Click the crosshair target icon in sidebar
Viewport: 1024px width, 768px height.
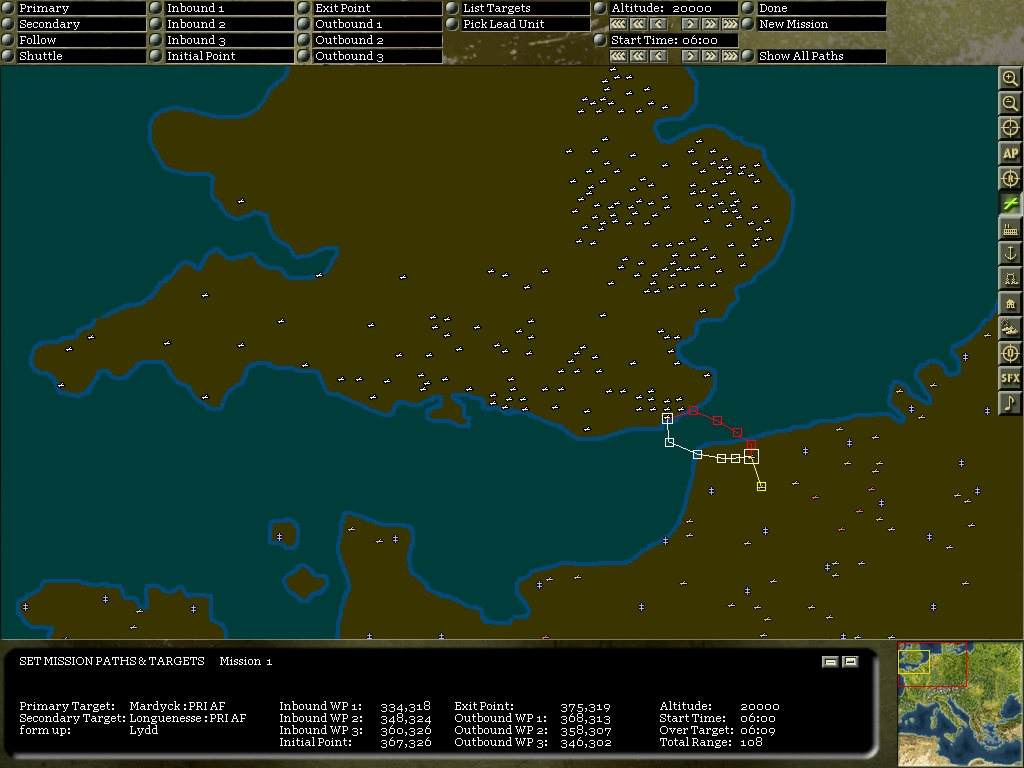click(1010, 129)
